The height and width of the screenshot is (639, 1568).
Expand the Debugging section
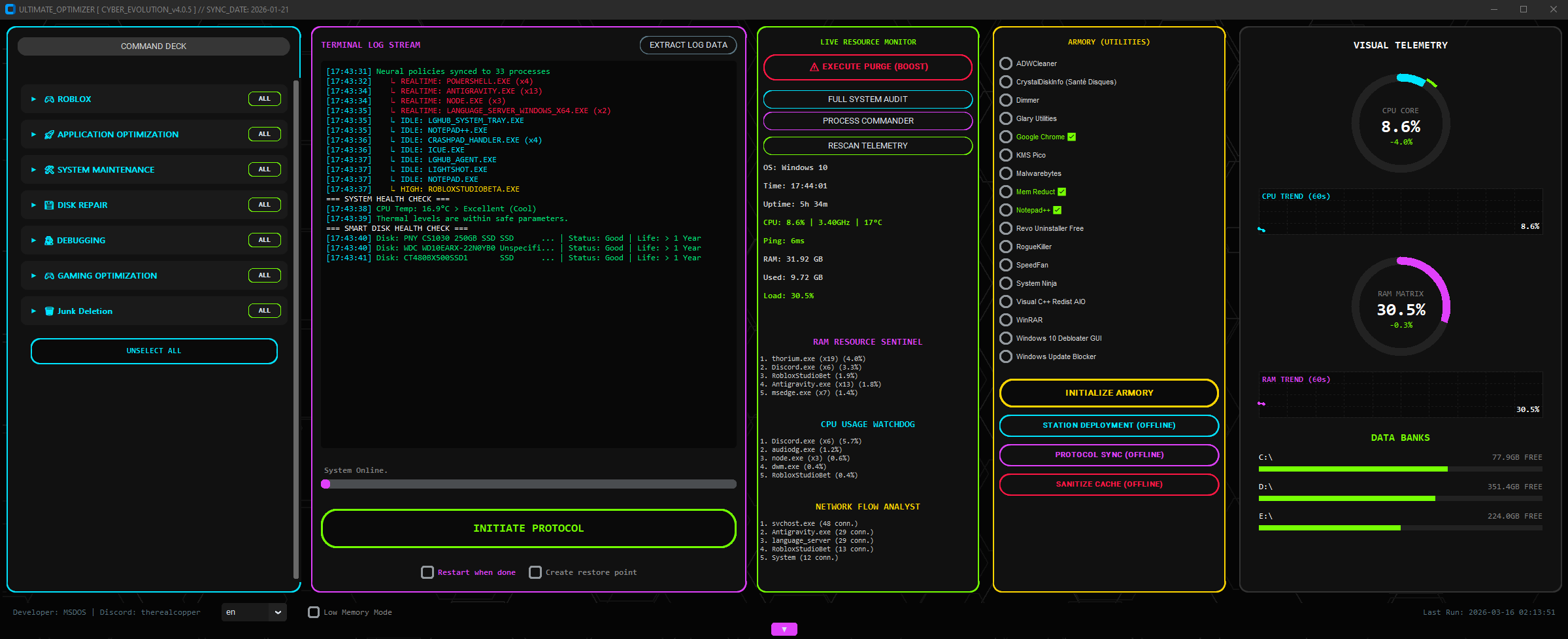33,241
